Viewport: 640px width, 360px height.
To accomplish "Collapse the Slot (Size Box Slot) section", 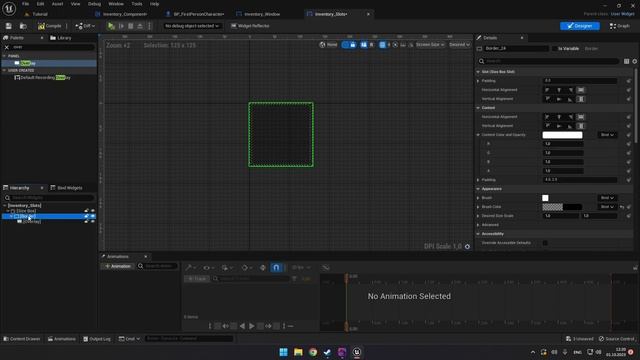I will coord(478,72).
